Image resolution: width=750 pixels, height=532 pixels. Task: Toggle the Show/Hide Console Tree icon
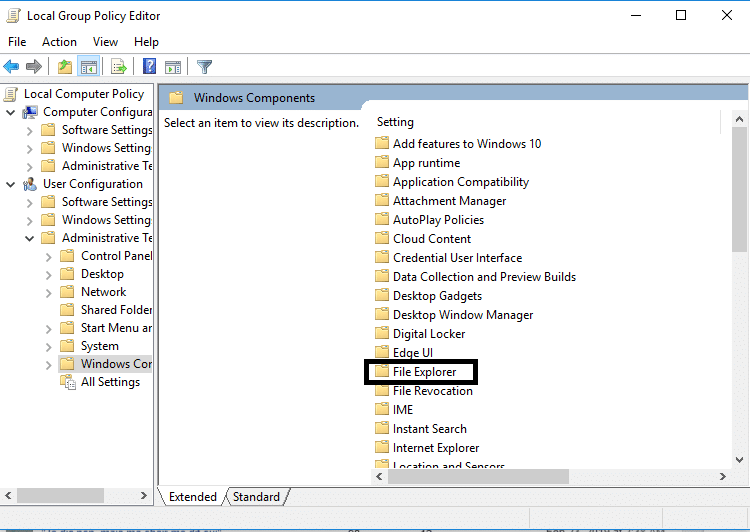tap(88, 67)
